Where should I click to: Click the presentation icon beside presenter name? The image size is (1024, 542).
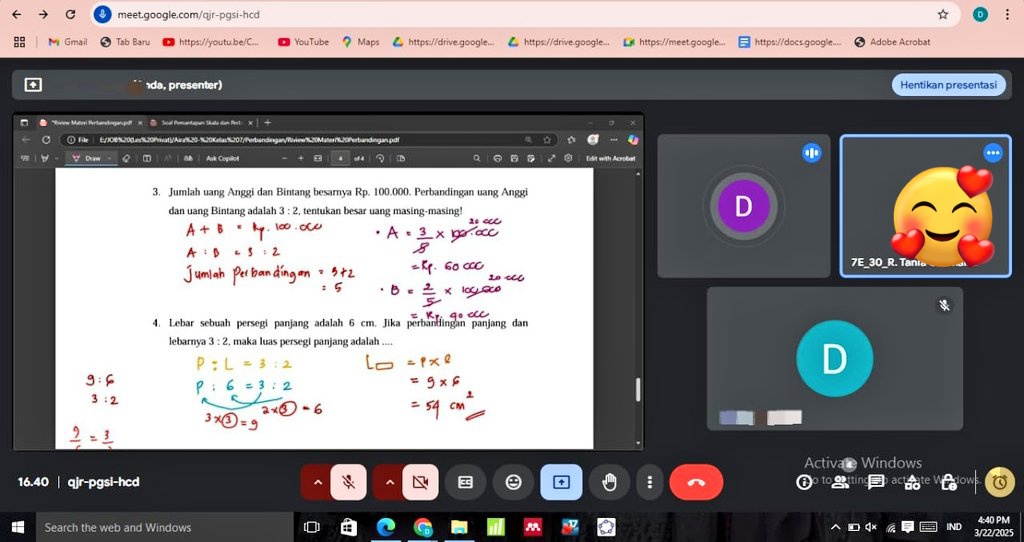(x=33, y=85)
